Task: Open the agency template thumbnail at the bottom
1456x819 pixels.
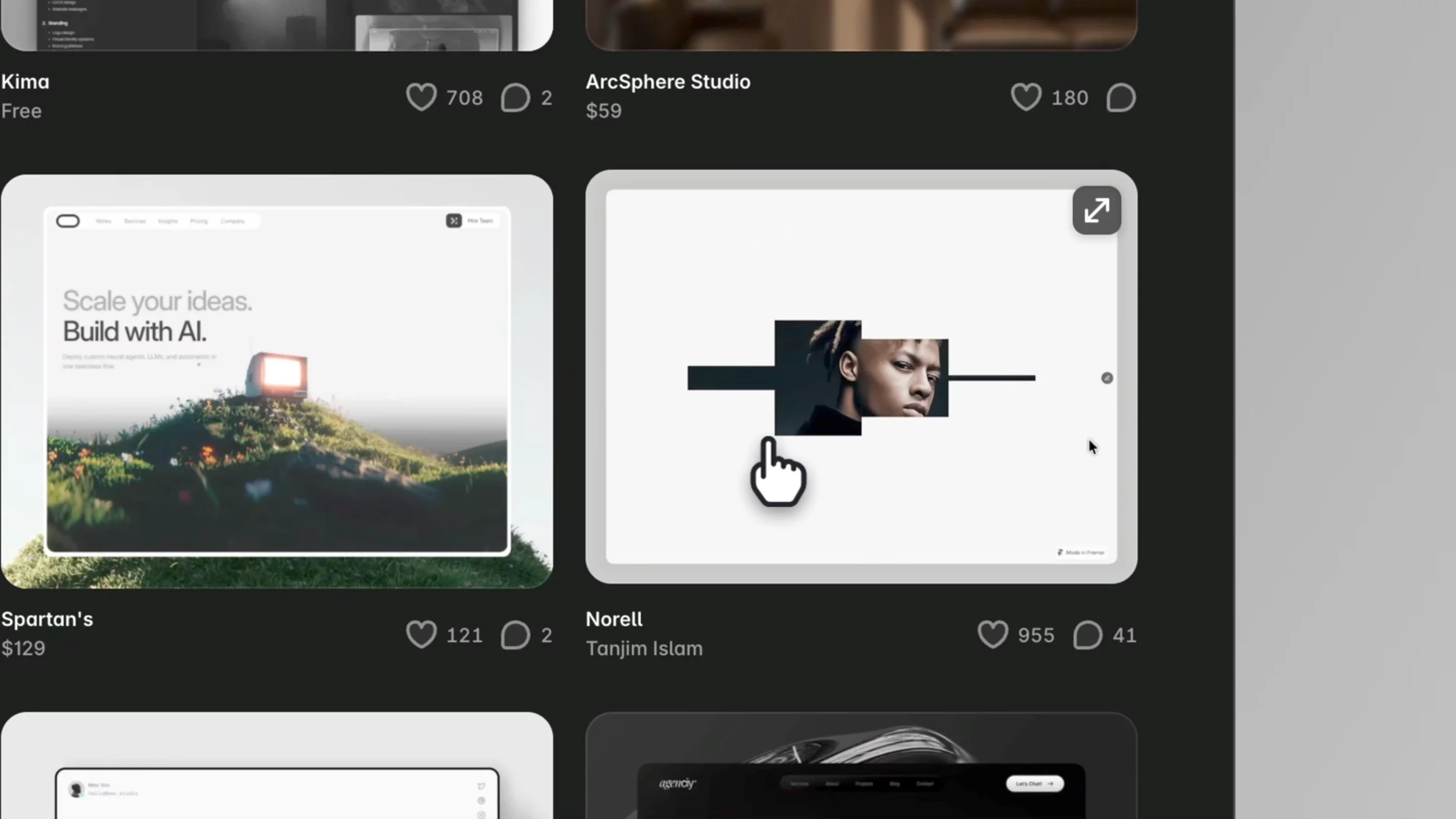Action: [861, 766]
